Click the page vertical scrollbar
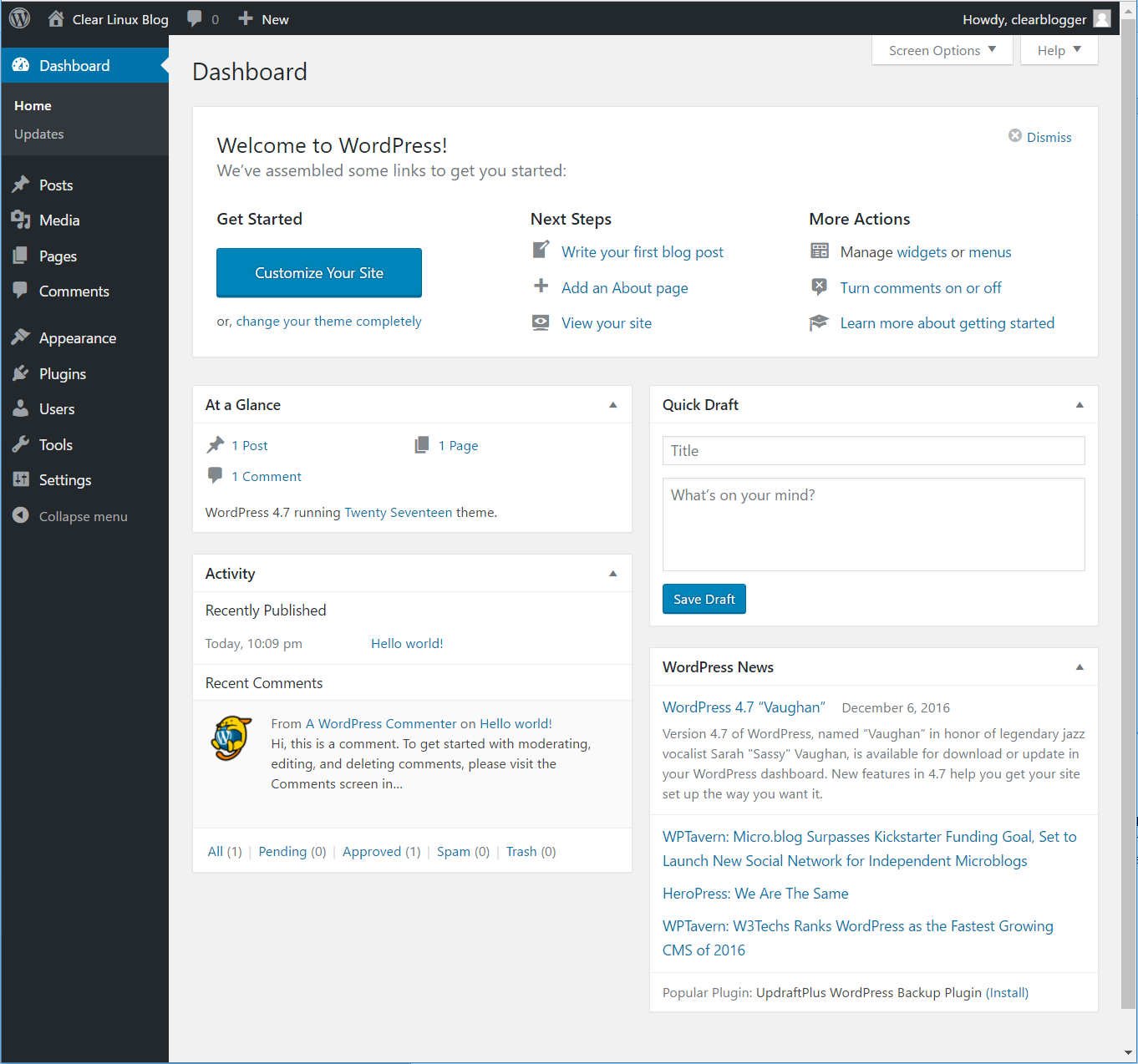Image resolution: width=1138 pixels, height=1064 pixels. click(x=1129, y=513)
